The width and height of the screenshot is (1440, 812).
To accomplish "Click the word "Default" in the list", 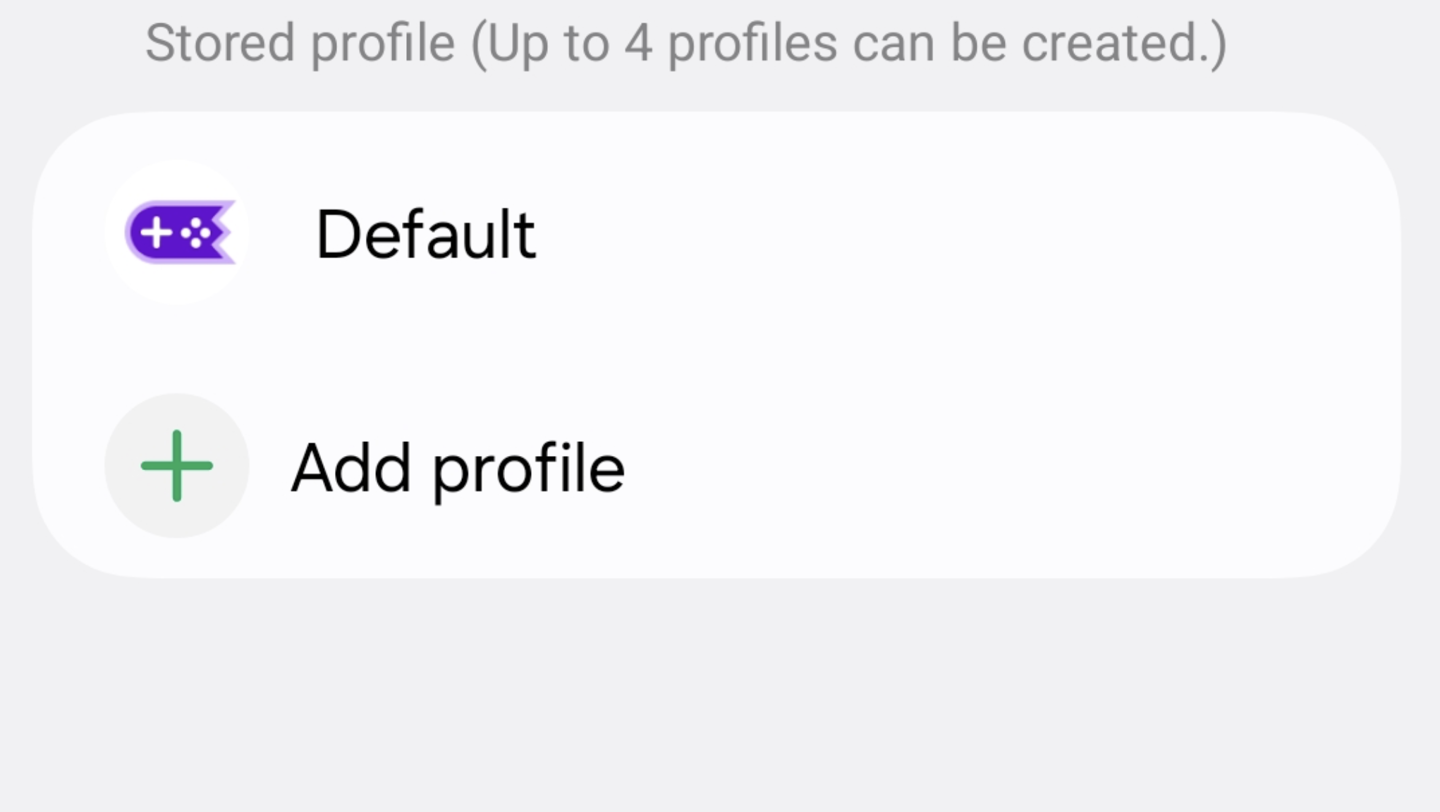I will 426,235.
